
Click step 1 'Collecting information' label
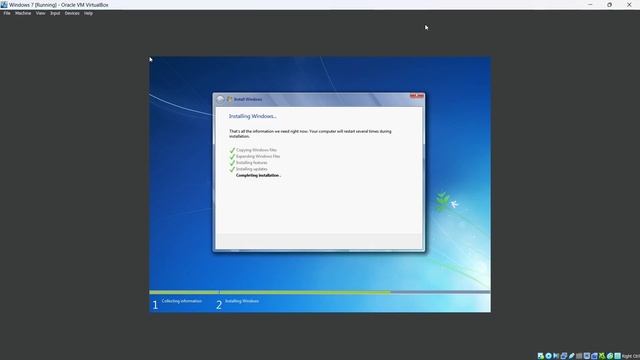tap(182, 301)
